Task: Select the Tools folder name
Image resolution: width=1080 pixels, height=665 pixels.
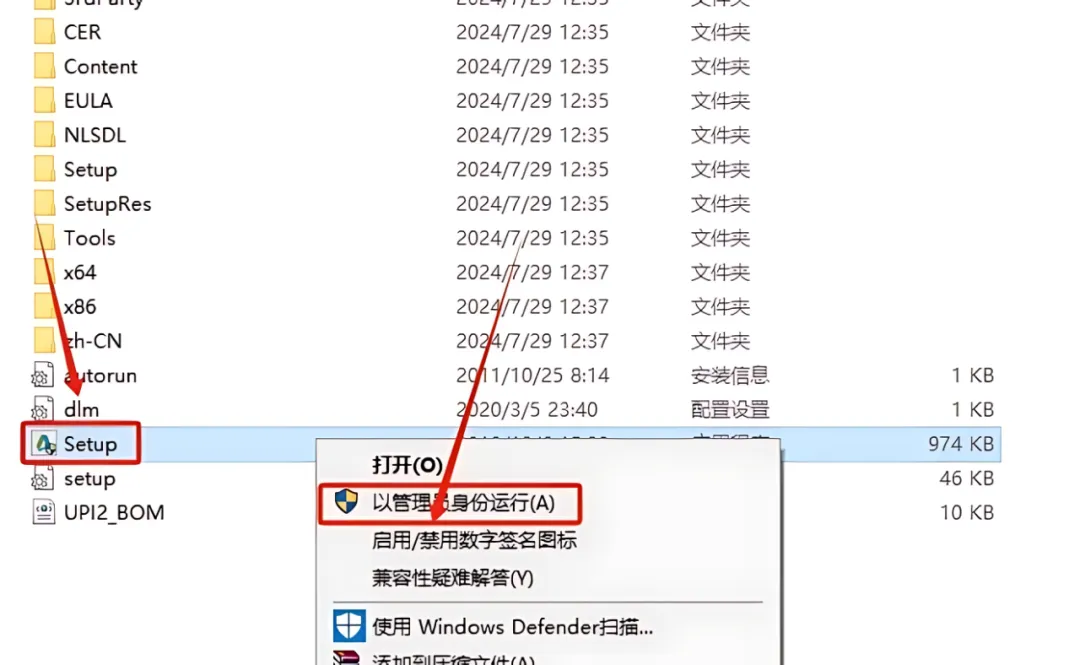Action: tap(90, 238)
